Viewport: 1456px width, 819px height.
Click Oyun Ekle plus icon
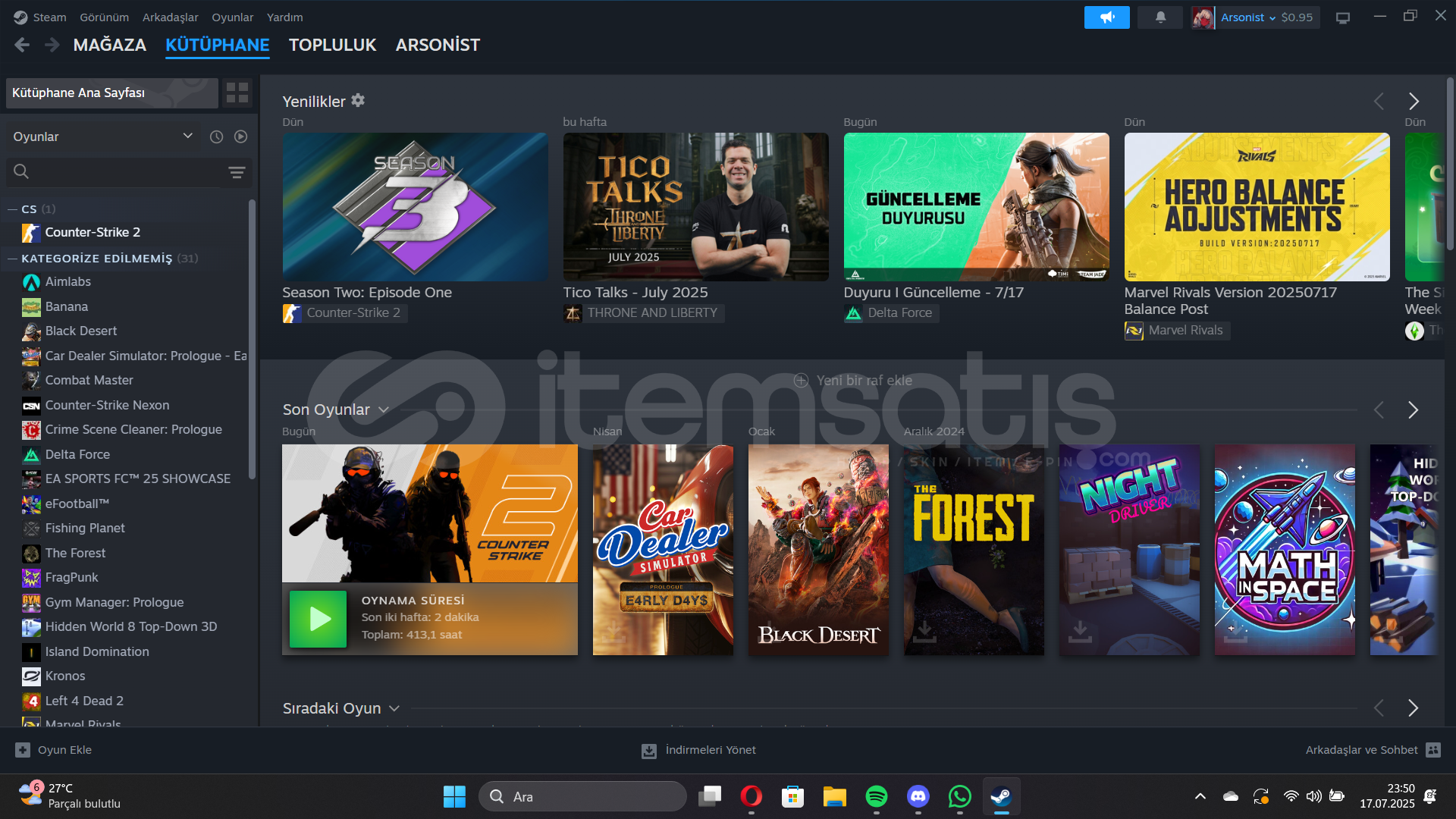(23, 750)
